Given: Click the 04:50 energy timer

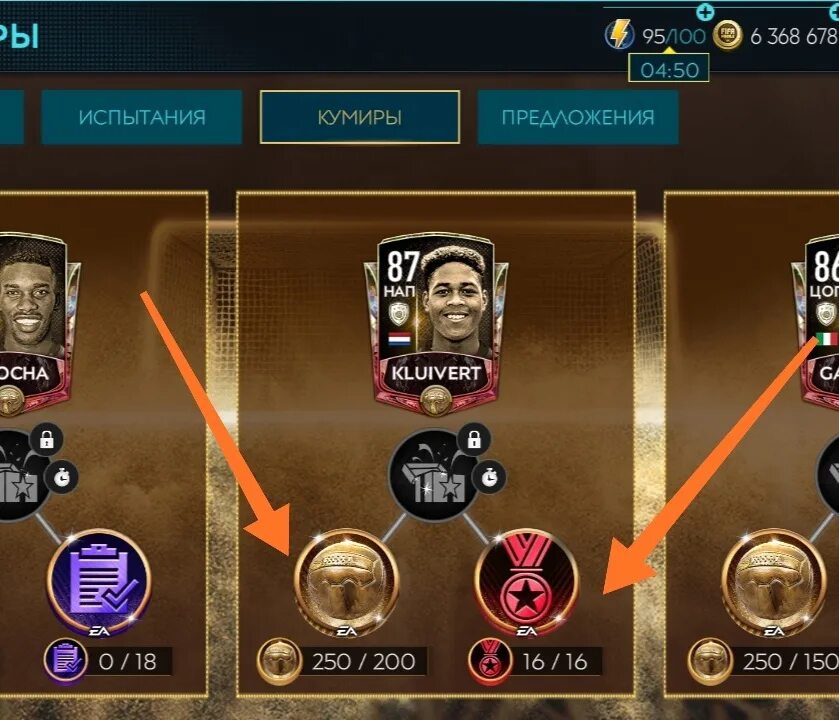Looking at the screenshot, I should tap(669, 70).
